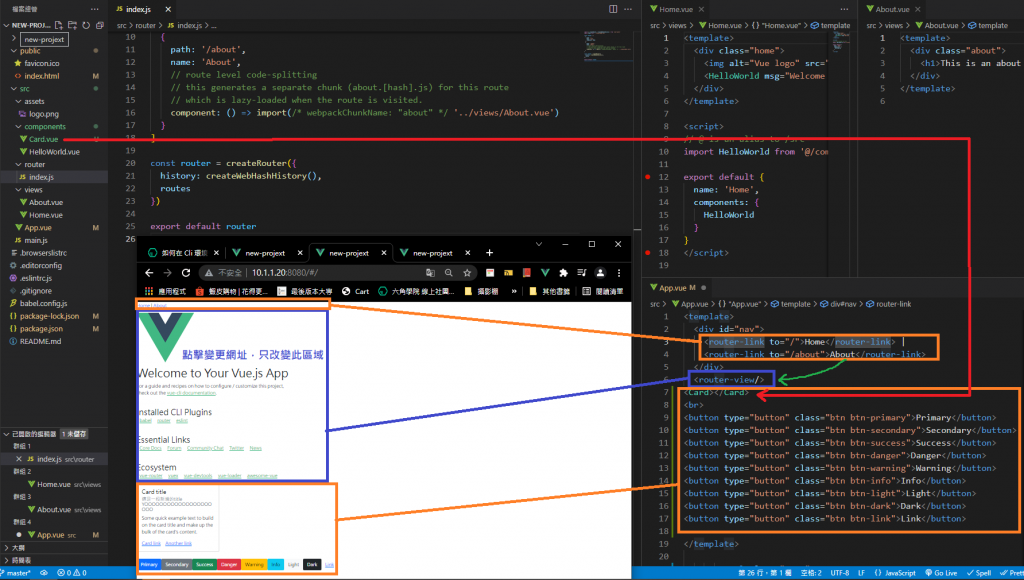Open browser extensions puzzle icon

point(563,273)
